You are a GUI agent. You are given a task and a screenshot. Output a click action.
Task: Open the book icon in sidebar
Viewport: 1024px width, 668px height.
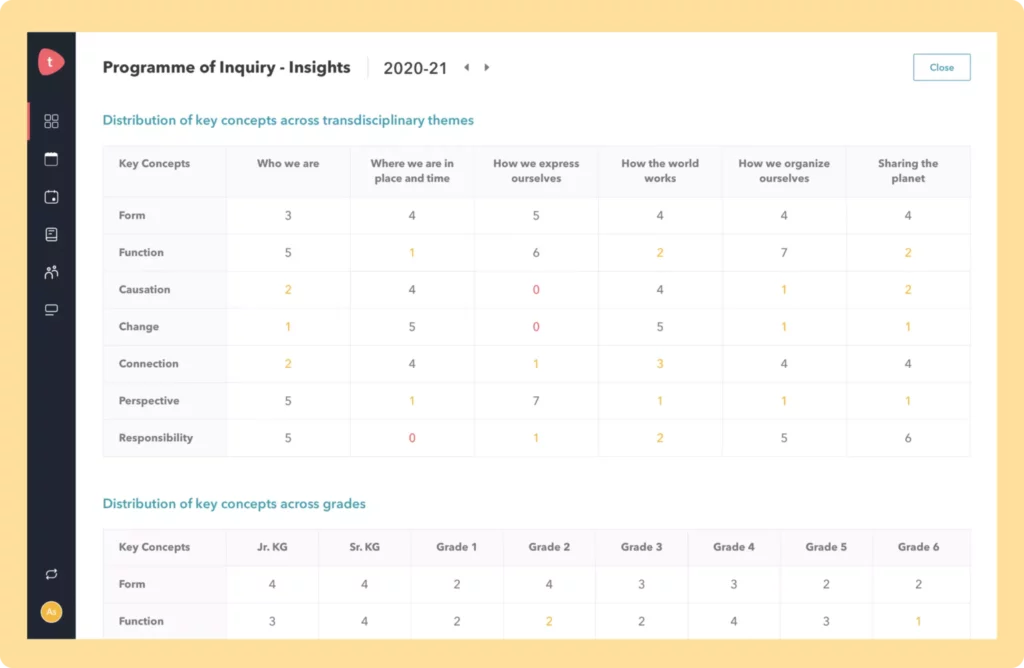[x=52, y=234]
